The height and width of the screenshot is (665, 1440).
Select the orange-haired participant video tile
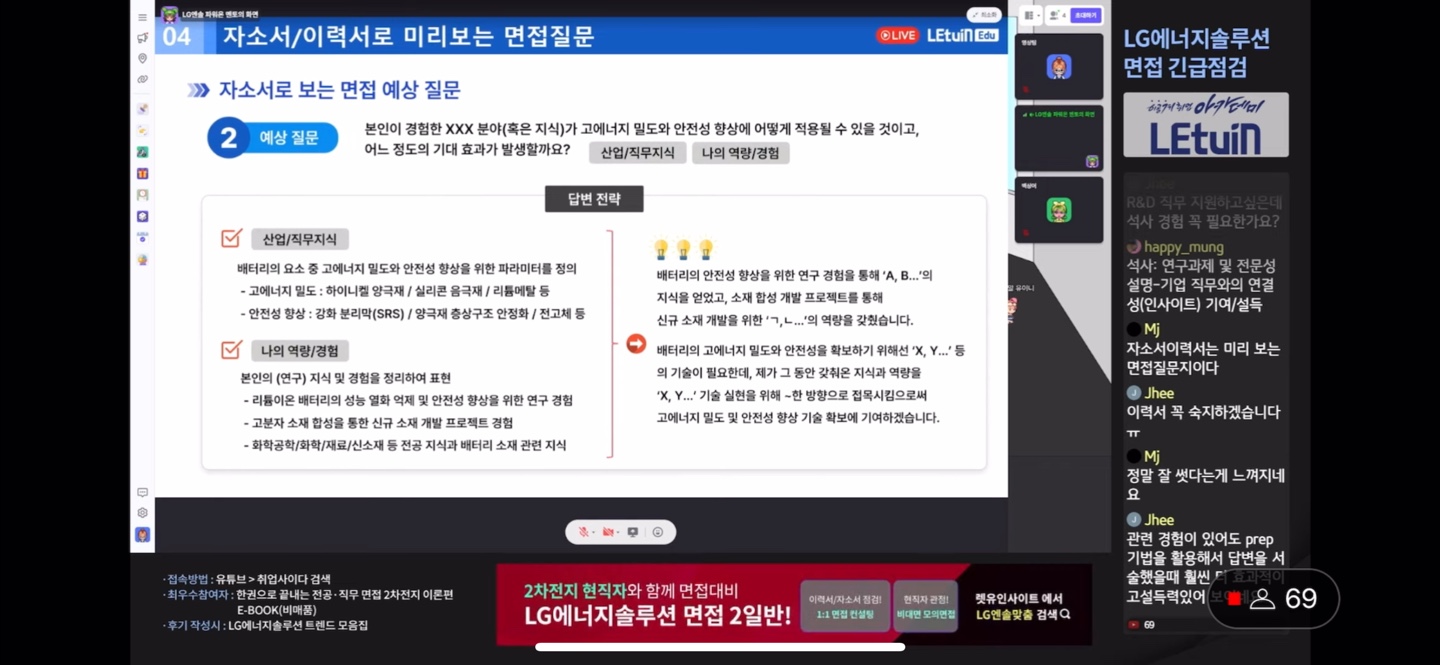tap(1059, 67)
